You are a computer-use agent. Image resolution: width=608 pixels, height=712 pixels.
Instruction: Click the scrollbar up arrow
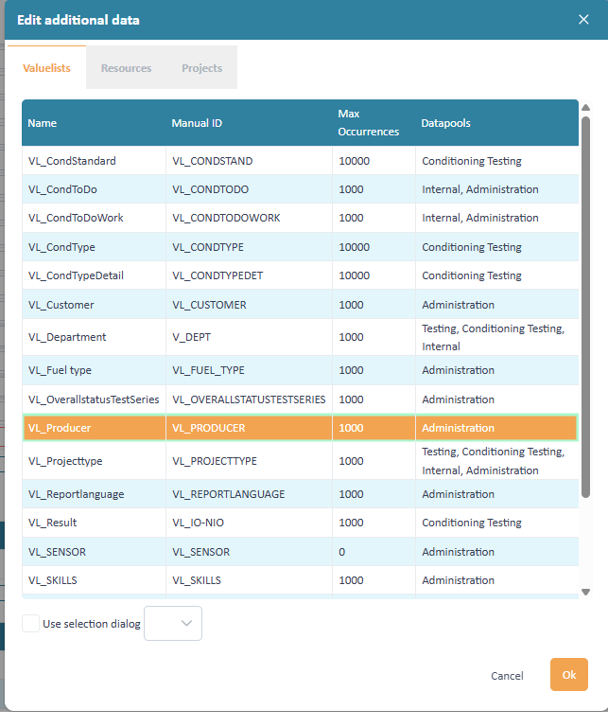pos(586,108)
